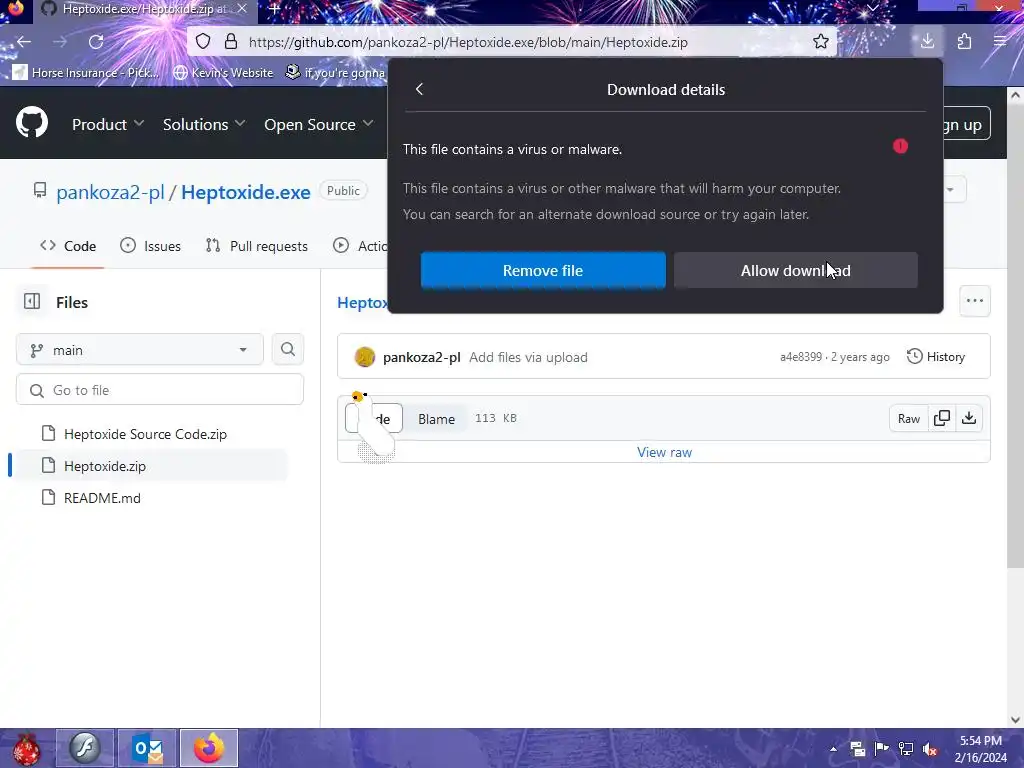Open the View raw link
Screen dimensions: 1024x768
pos(664,452)
